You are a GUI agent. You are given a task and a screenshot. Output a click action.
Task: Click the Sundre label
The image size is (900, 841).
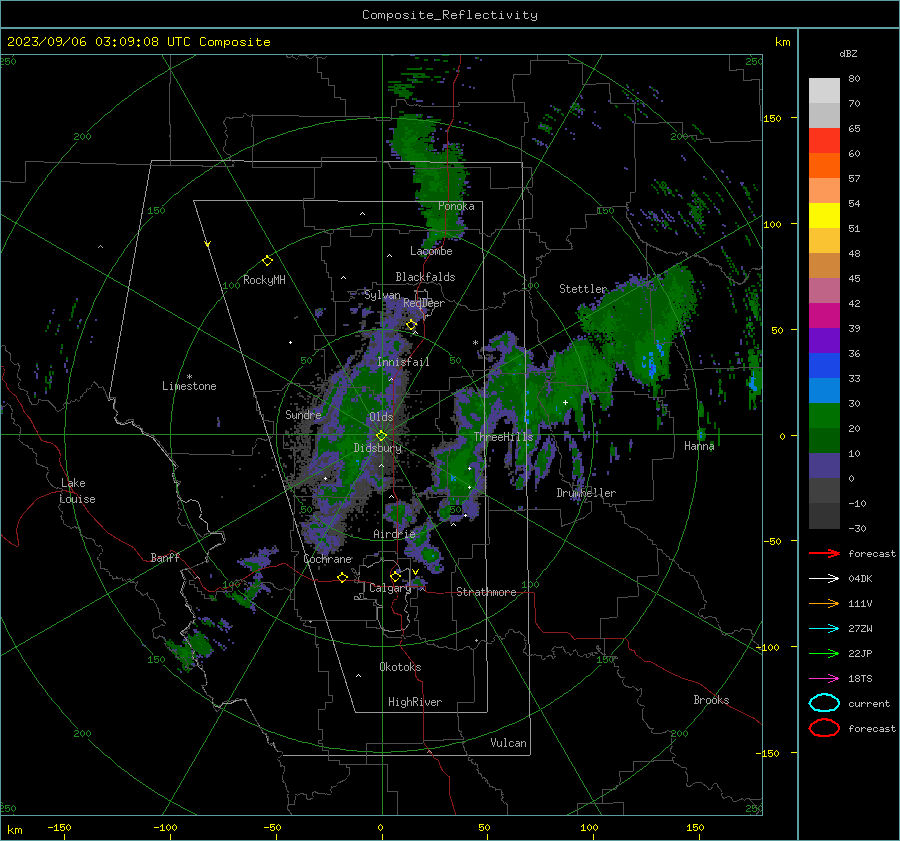point(303,414)
